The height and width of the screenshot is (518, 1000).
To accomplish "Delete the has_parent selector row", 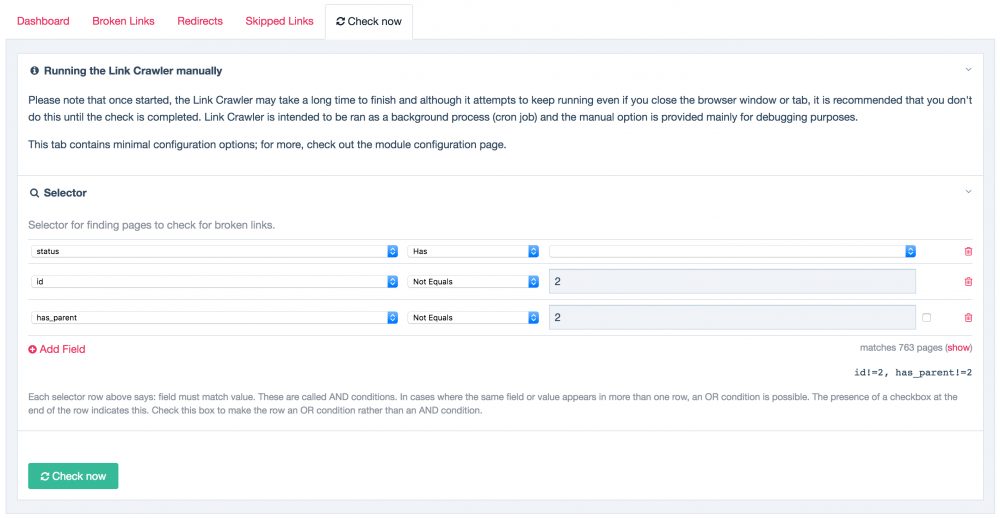I will click(968, 317).
